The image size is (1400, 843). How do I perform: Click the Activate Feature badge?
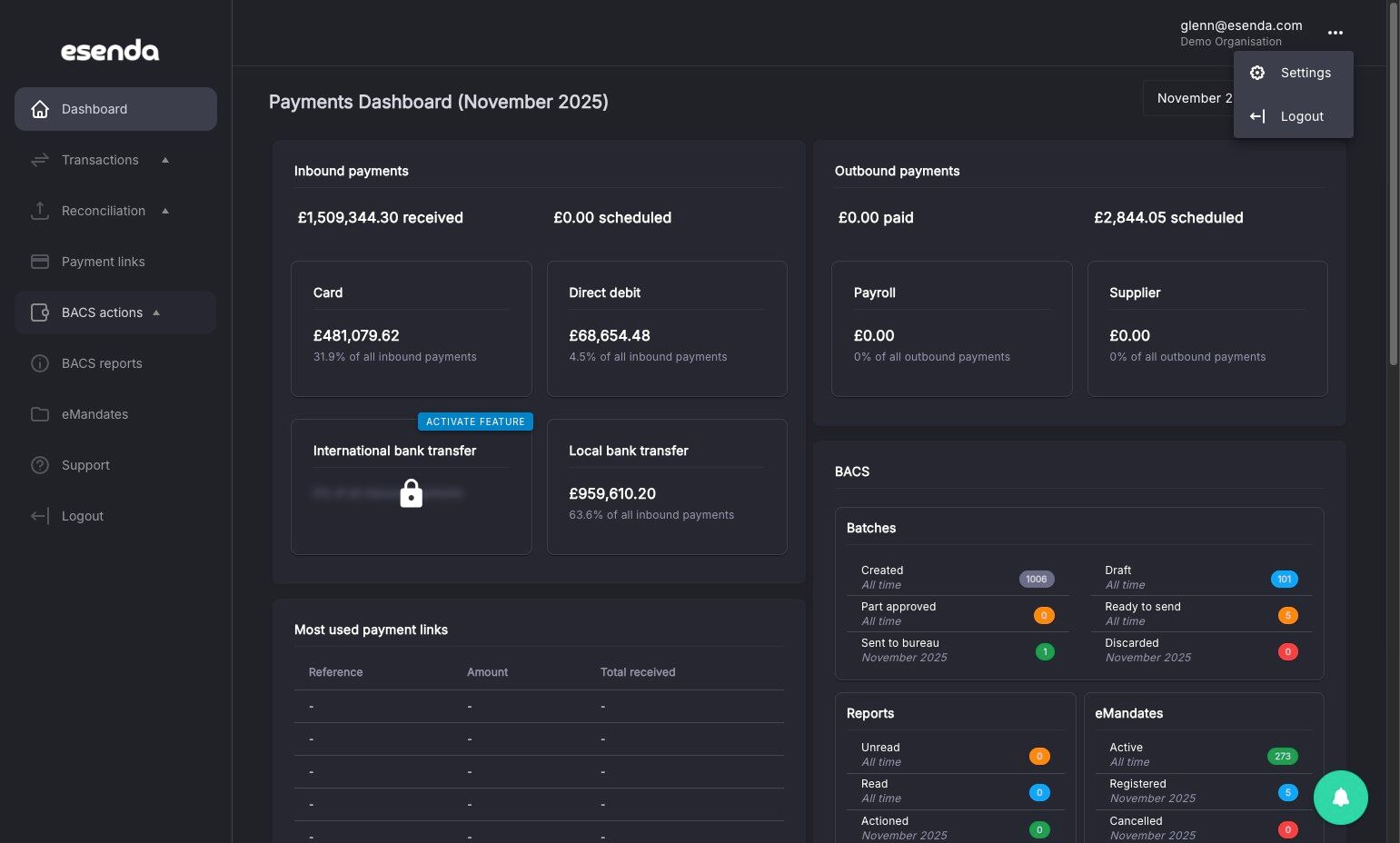coord(475,421)
